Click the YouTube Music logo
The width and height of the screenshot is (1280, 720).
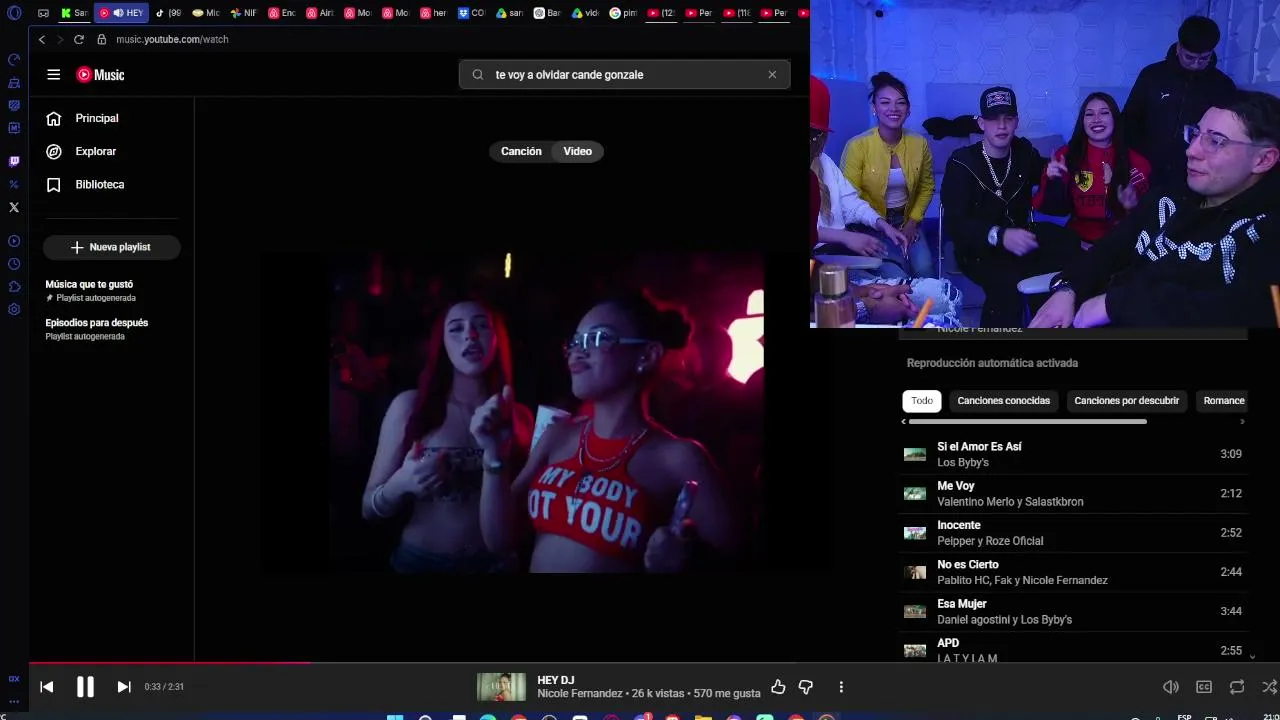pyautogui.click(x=100, y=75)
